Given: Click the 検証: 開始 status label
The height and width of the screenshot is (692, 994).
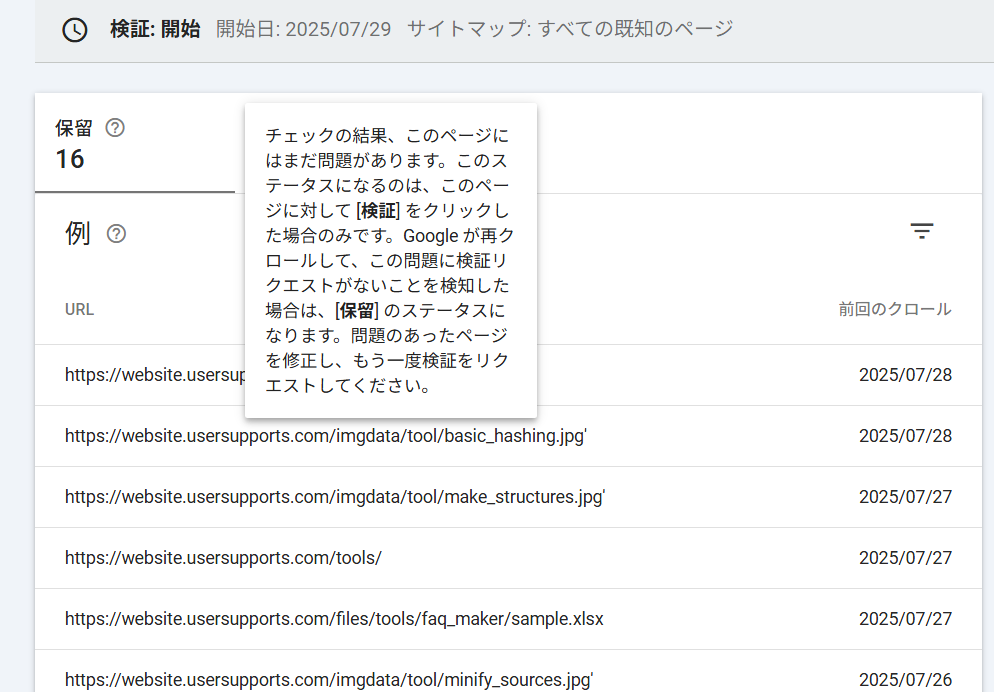Looking at the screenshot, I should coord(155,29).
